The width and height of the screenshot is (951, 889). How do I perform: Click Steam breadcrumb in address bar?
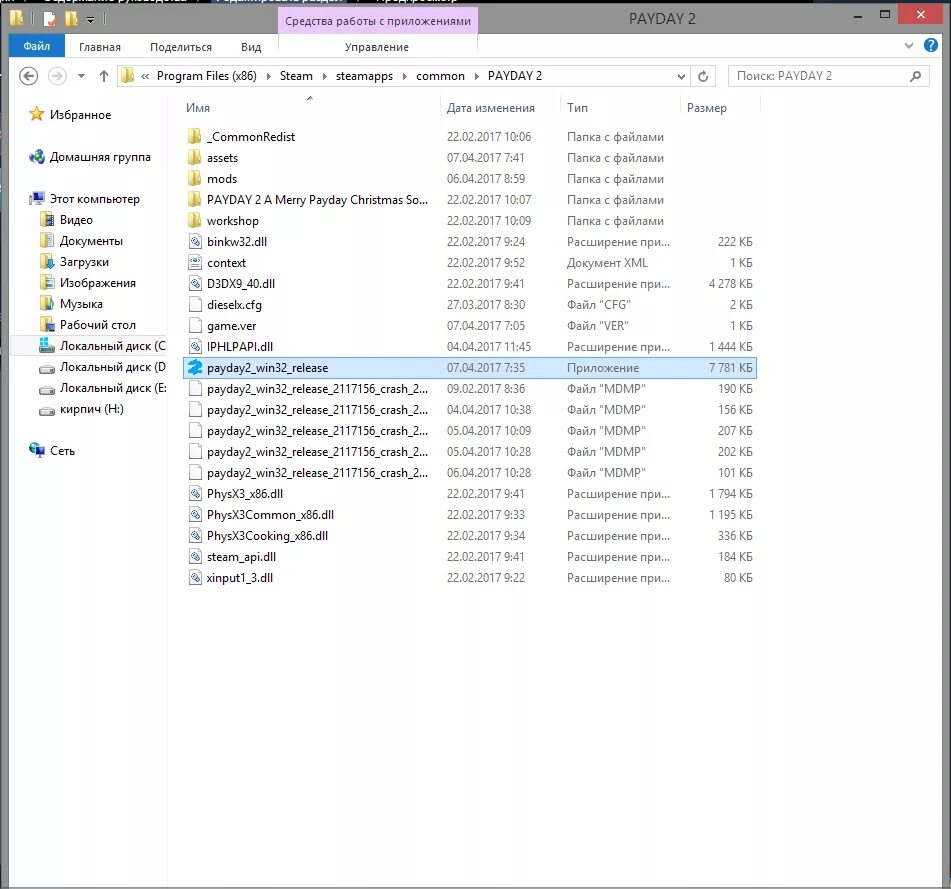pos(296,76)
